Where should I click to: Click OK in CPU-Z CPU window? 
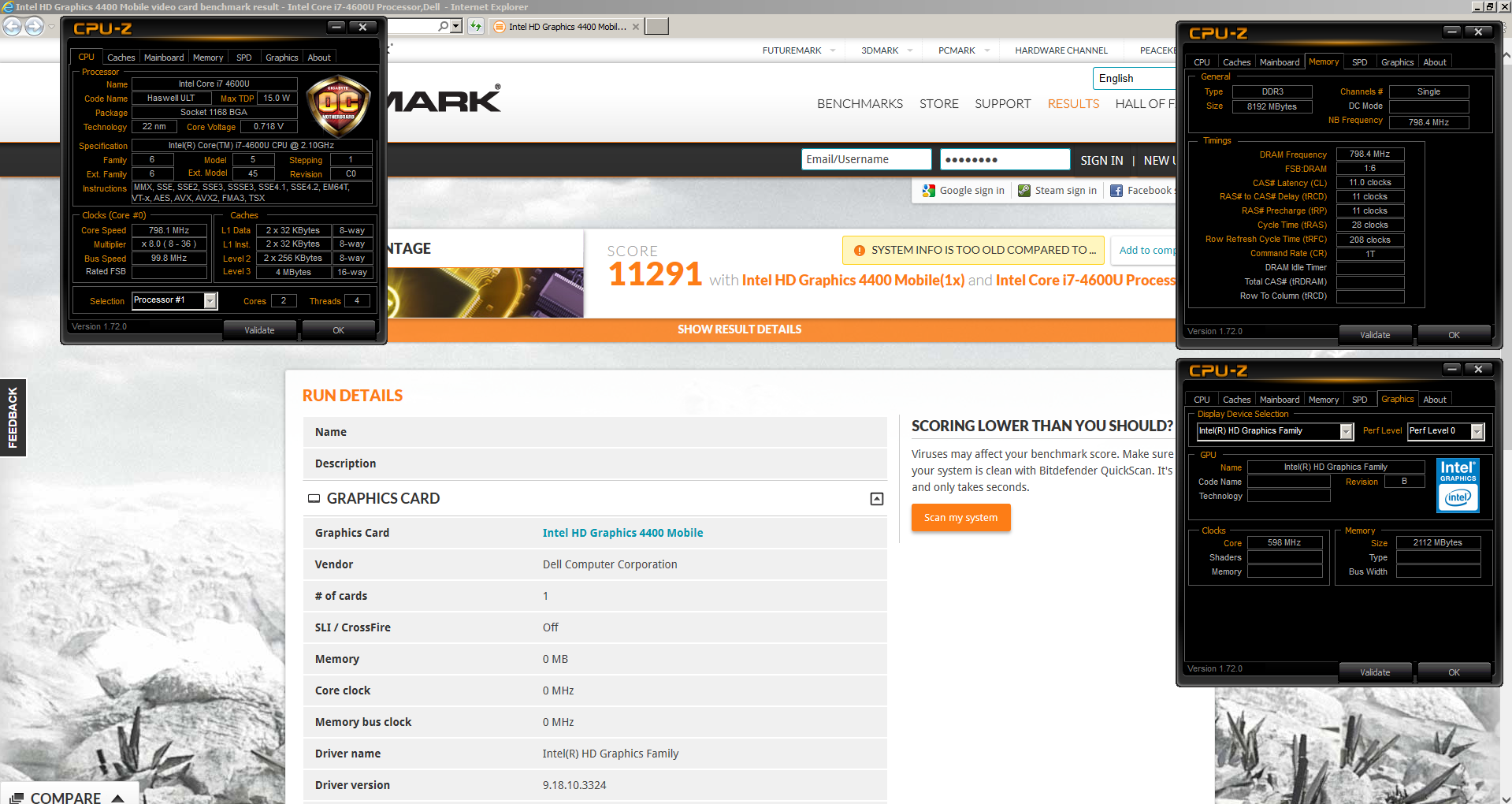point(339,330)
